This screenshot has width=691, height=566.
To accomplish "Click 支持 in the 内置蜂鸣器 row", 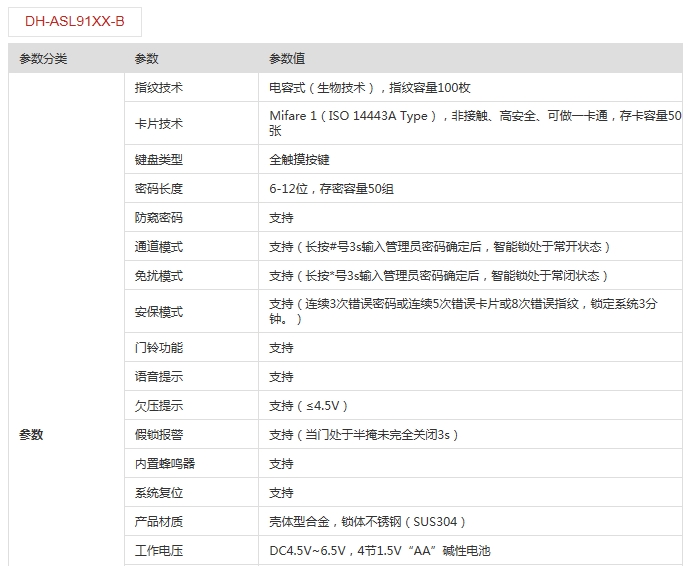I will click(281, 463).
